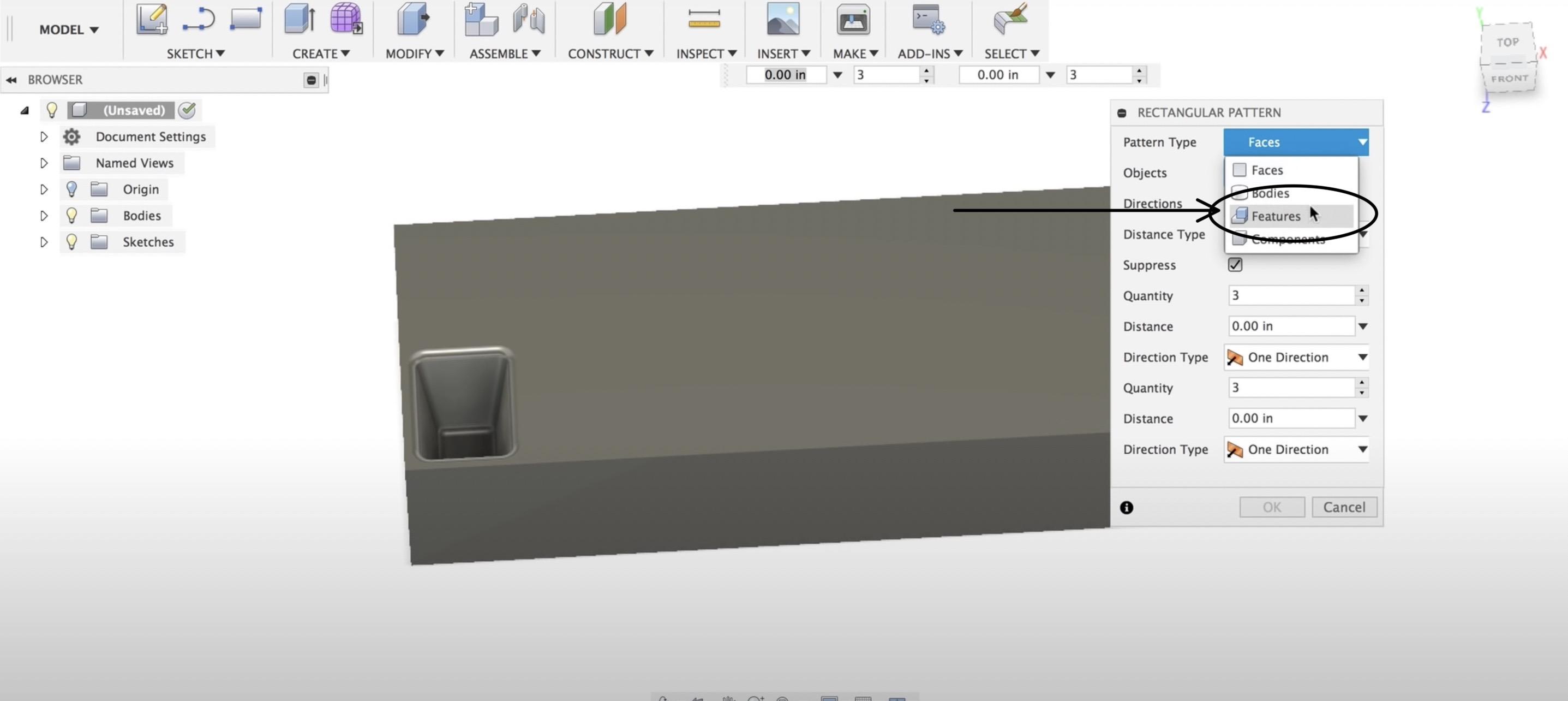Open the ADD-INS menu
1568x701 pixels.
click(x=930, y=54)
